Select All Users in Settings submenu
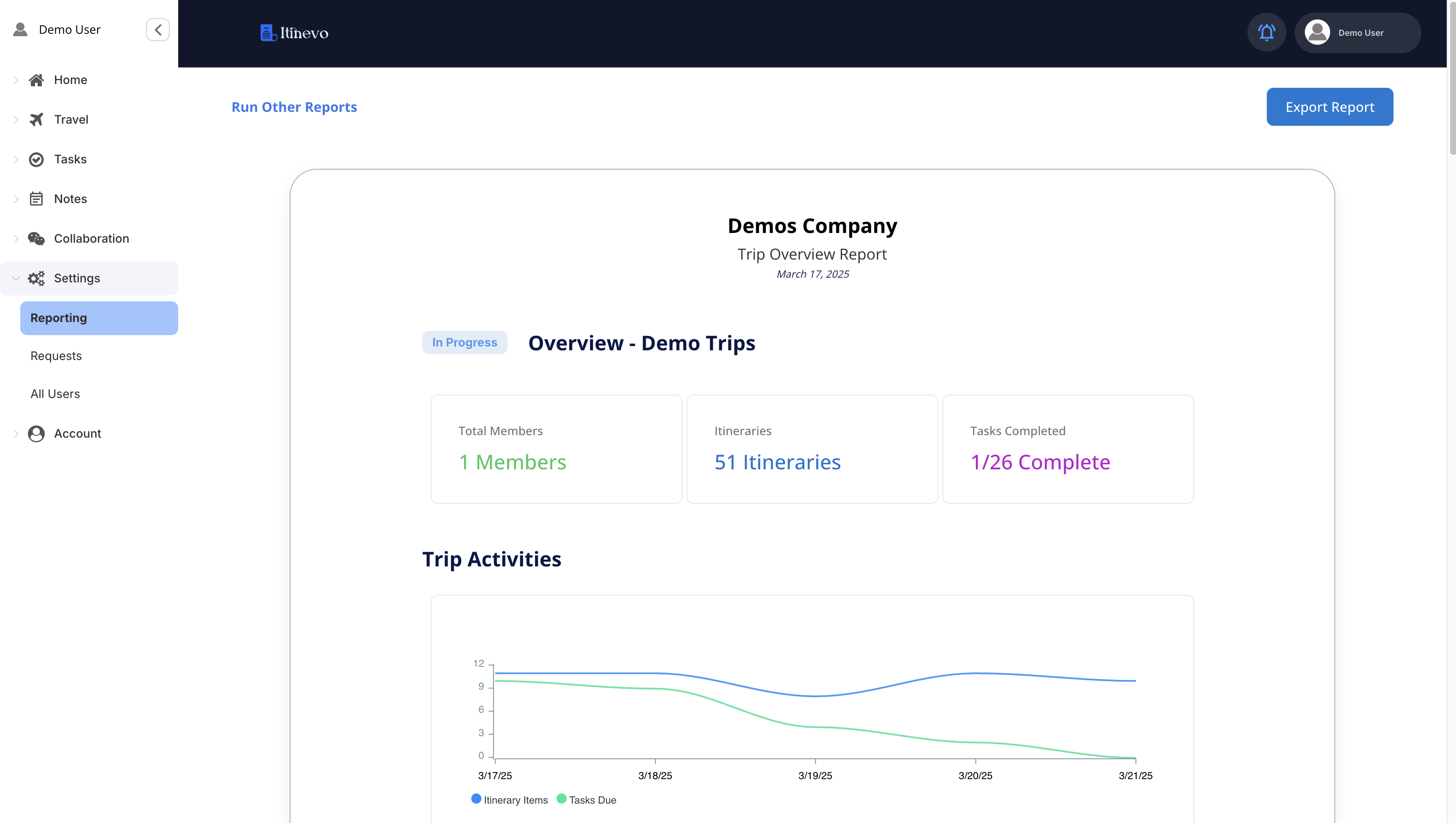 [55, 394]
